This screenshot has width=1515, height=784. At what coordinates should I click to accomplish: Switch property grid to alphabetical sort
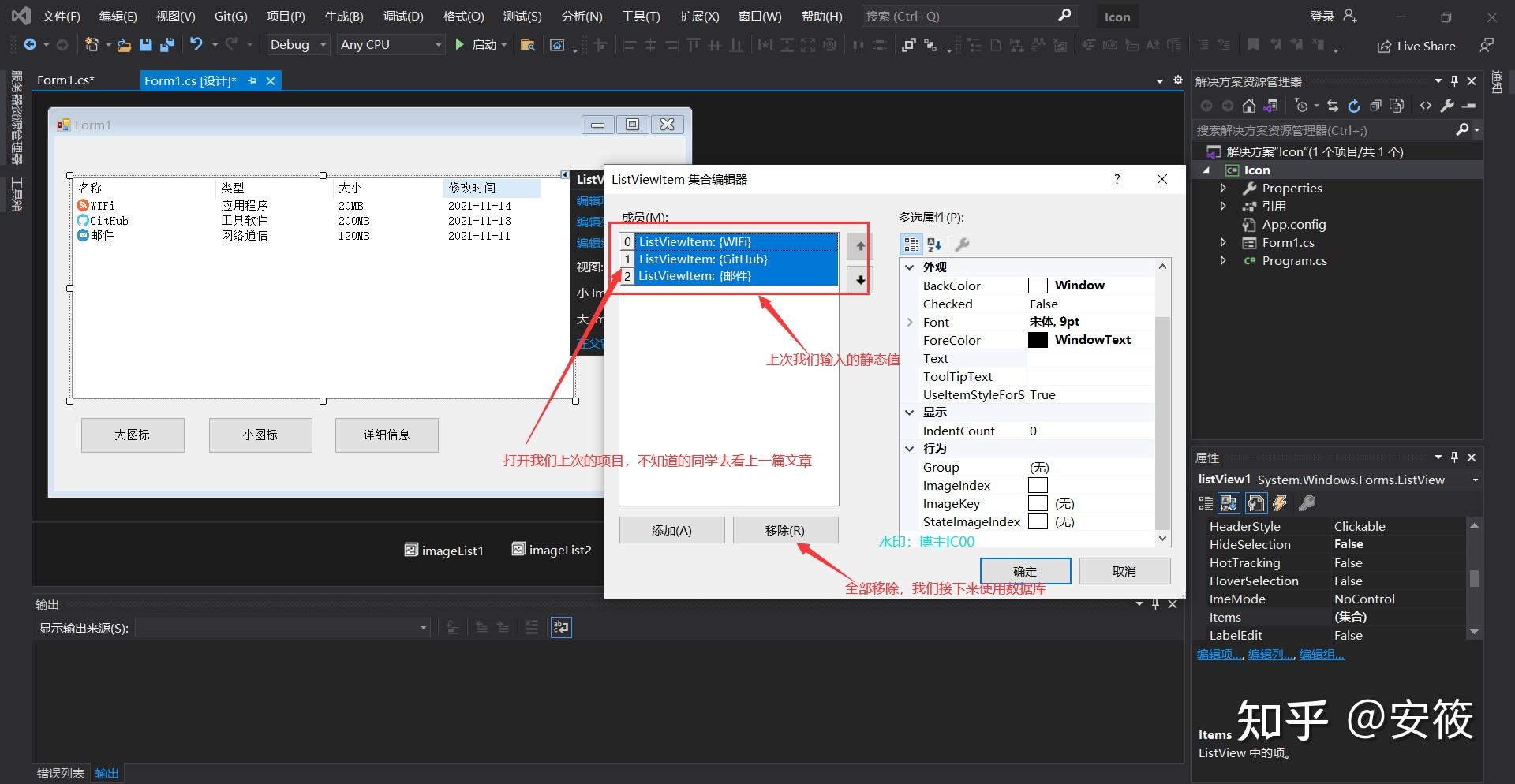934,245
